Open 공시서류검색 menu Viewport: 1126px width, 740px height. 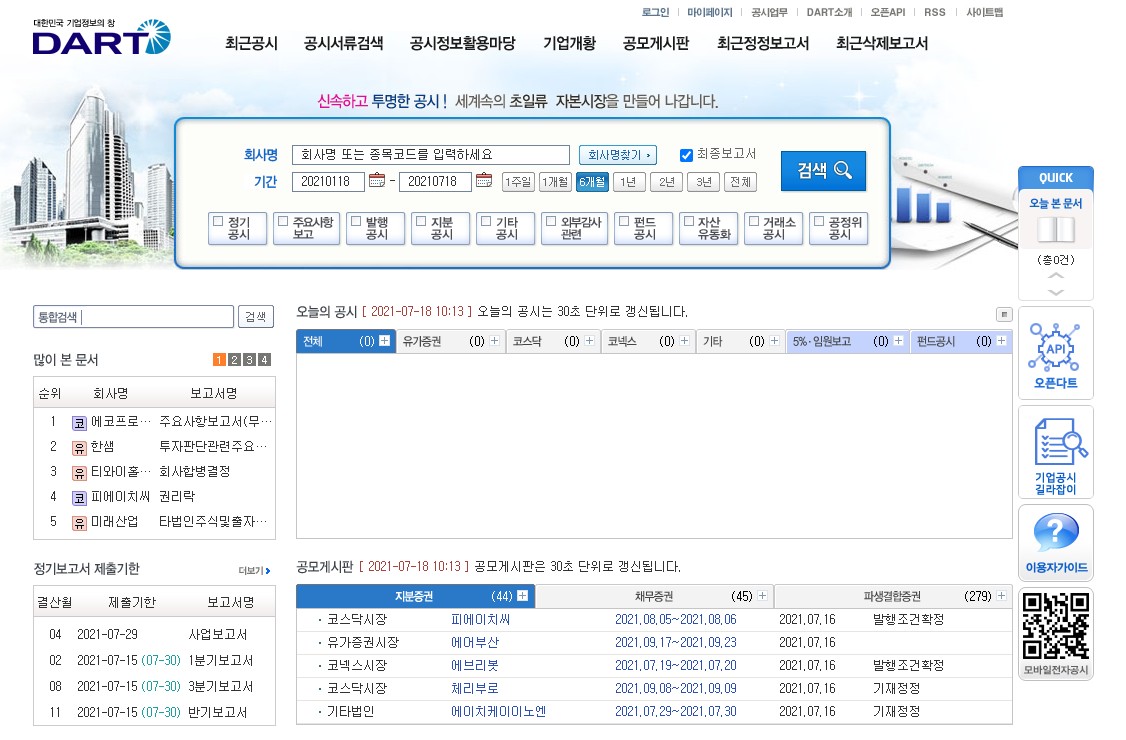pyautogui.click(x=343, y=43)
